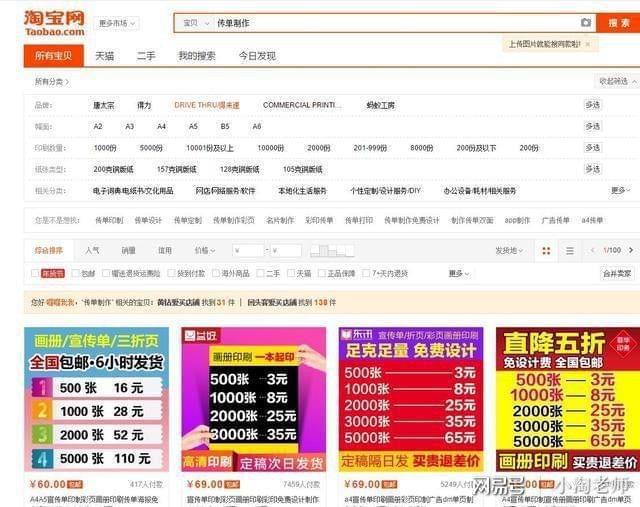Expand 价格 sort dropdown

pos(204,250)
